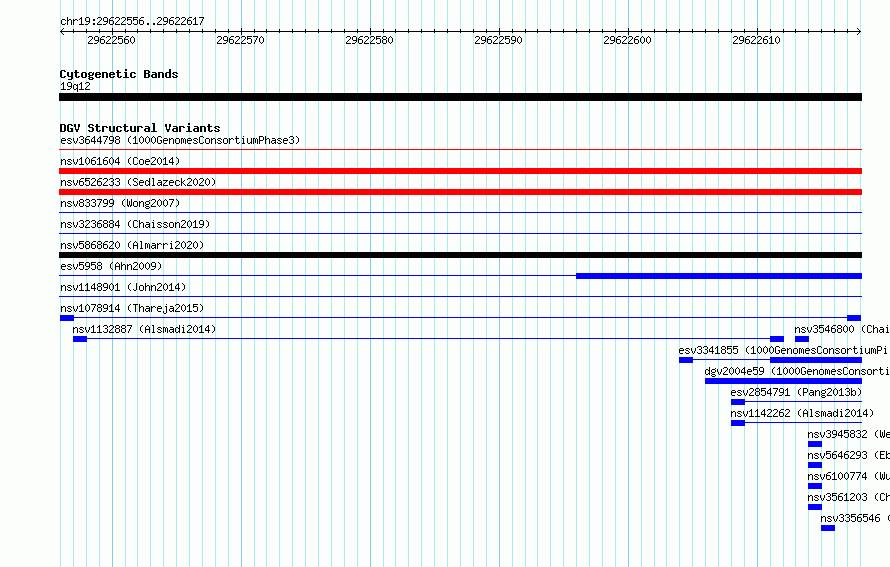Screen dimensions: 890x567
Task: Open the nsv5646293 variant label
Action: 849,455
